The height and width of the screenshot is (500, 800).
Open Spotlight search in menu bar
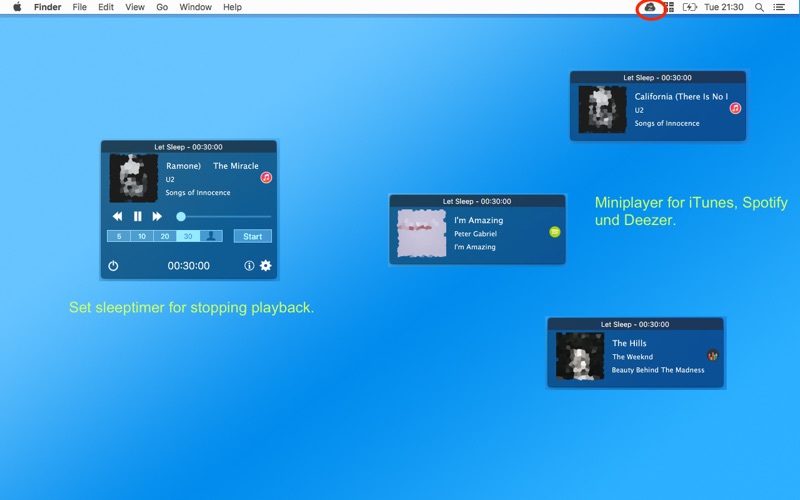point(759,7)
